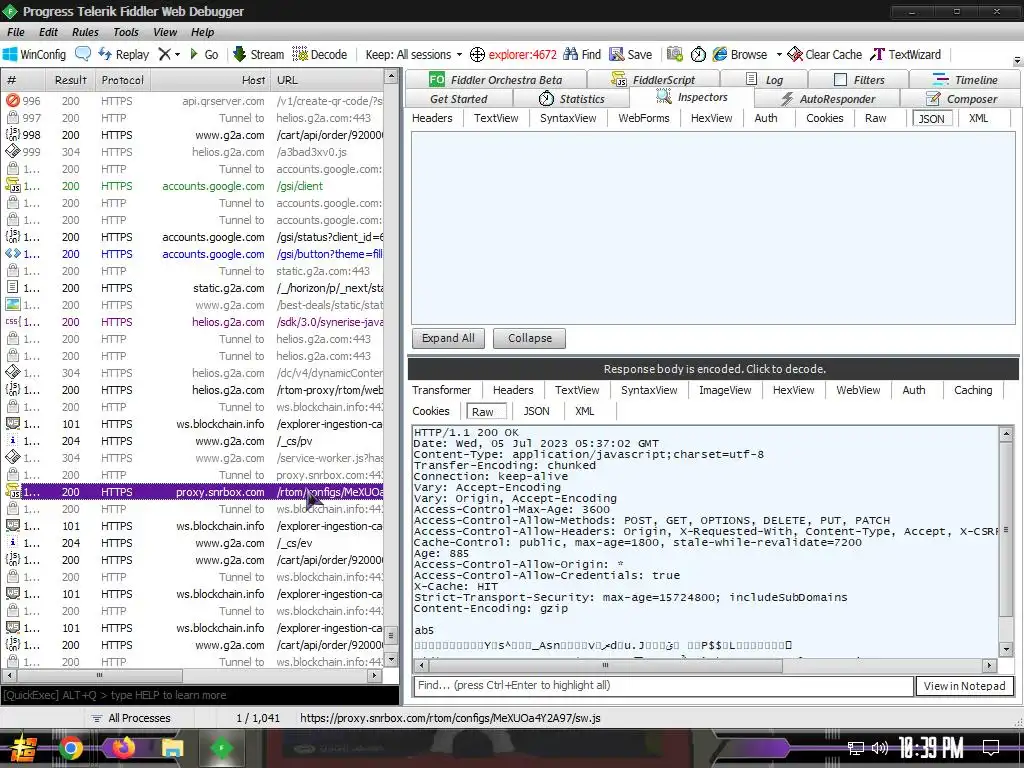Sort sessions by Result column header

coord(71,80)
